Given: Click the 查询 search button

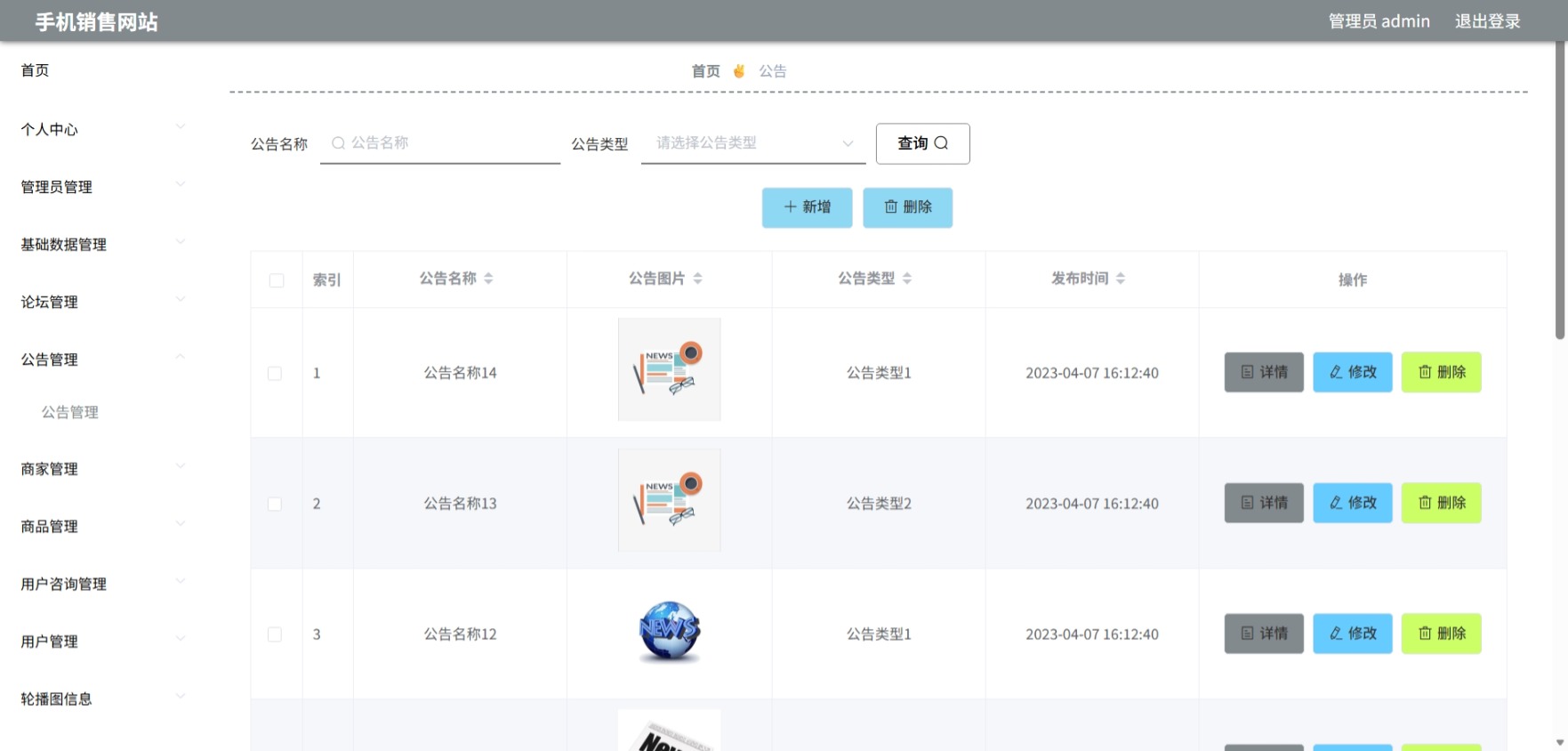Looking at the screenshot, I should click(922, 143).
